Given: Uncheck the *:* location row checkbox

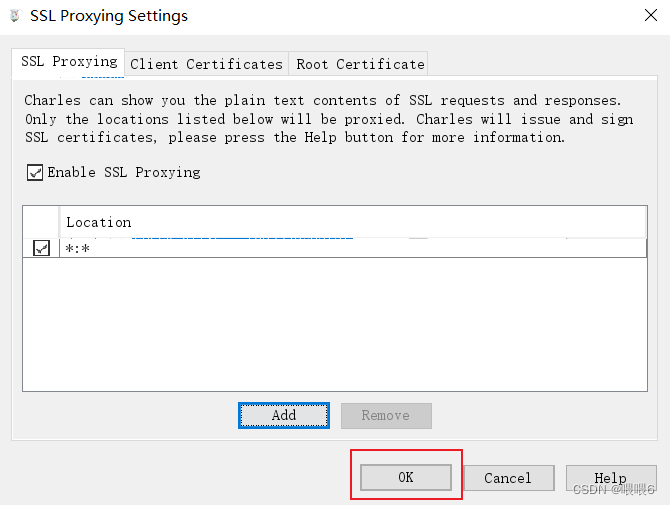Looking at the screenshot, I should pos(41,248).
